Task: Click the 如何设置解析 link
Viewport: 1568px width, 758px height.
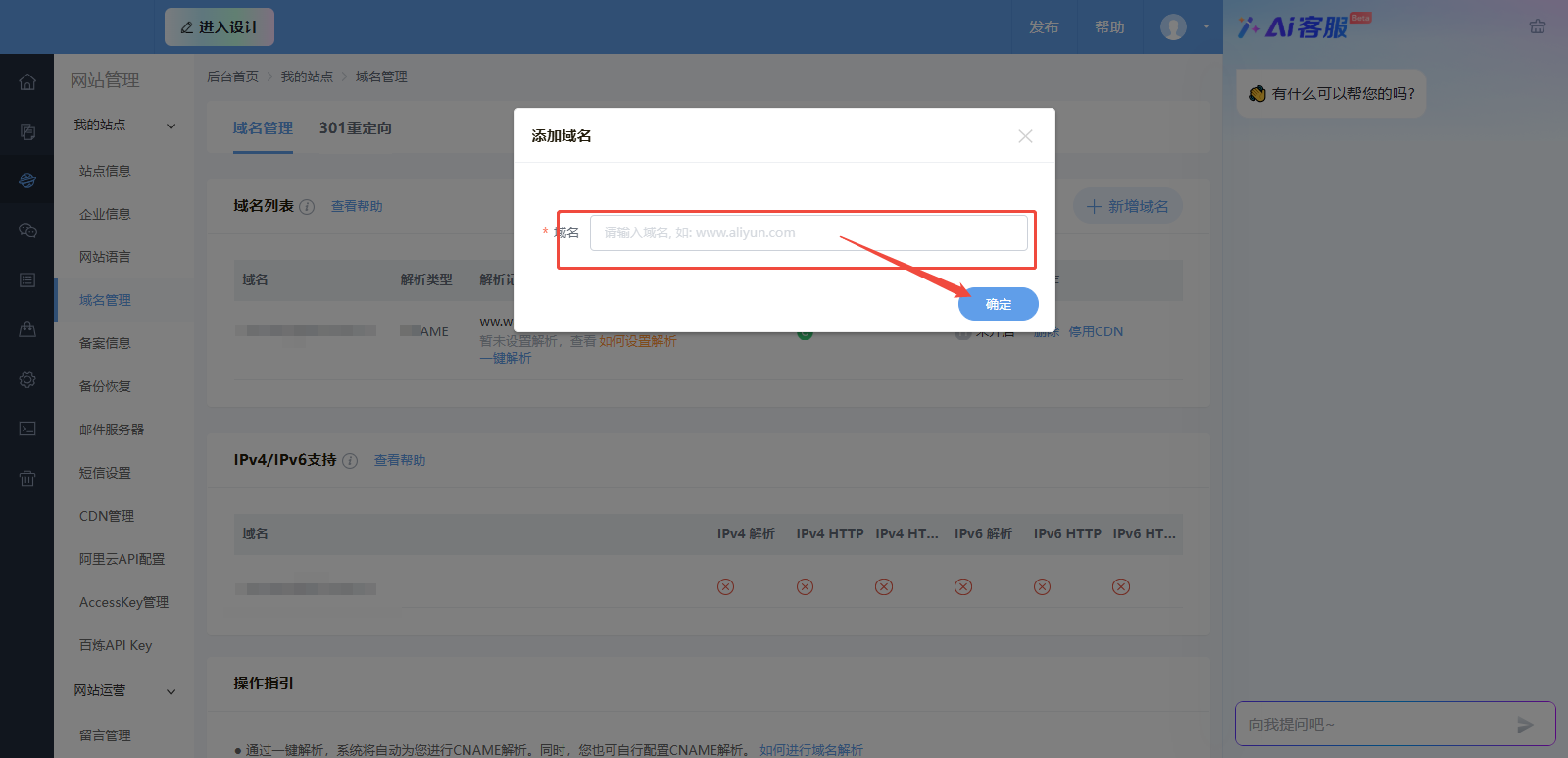Action: 638,341
